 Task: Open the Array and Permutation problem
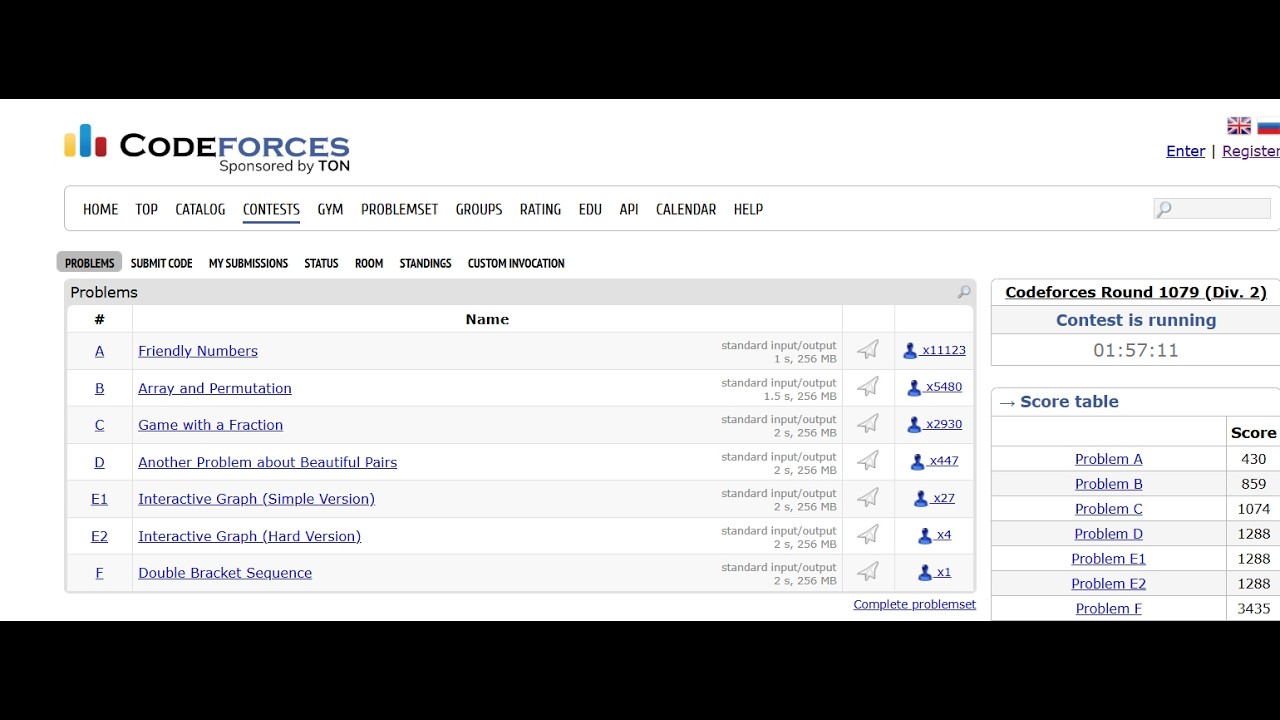click(215, 388)
